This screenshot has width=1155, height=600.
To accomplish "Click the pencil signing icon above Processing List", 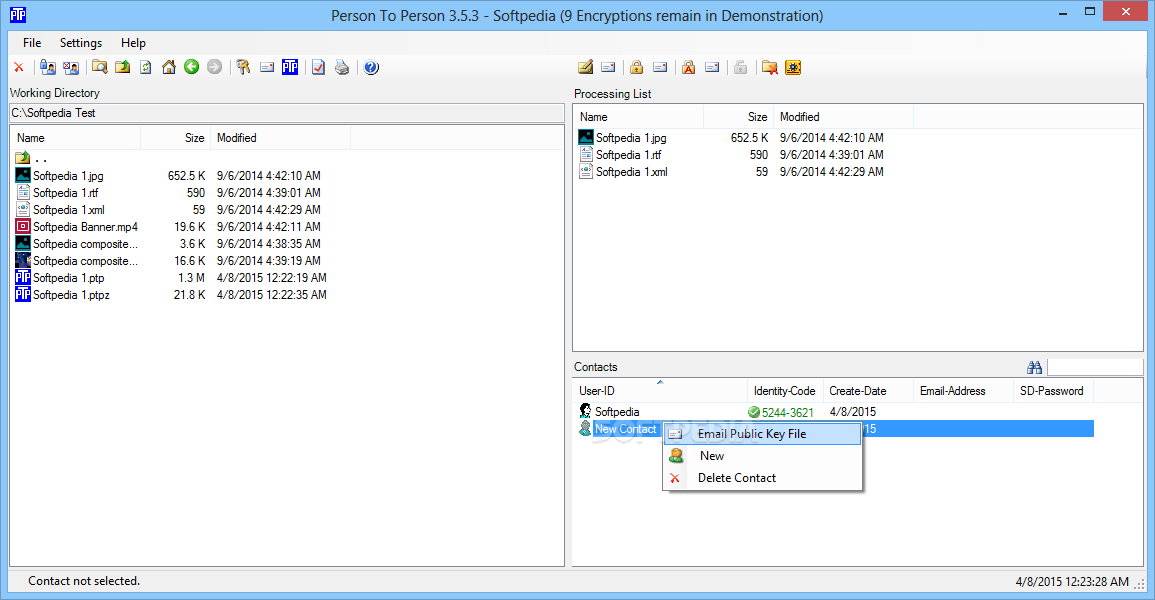I will tap(586, 67).
